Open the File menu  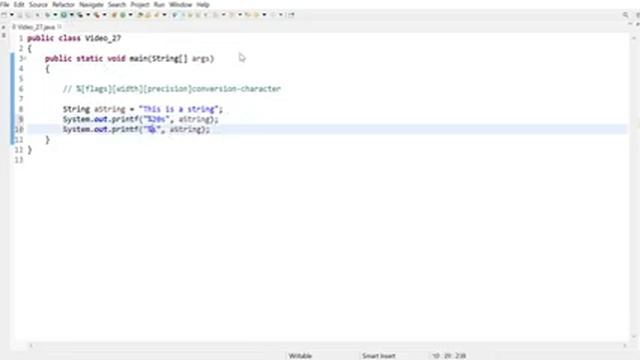[x=4, y=4]
